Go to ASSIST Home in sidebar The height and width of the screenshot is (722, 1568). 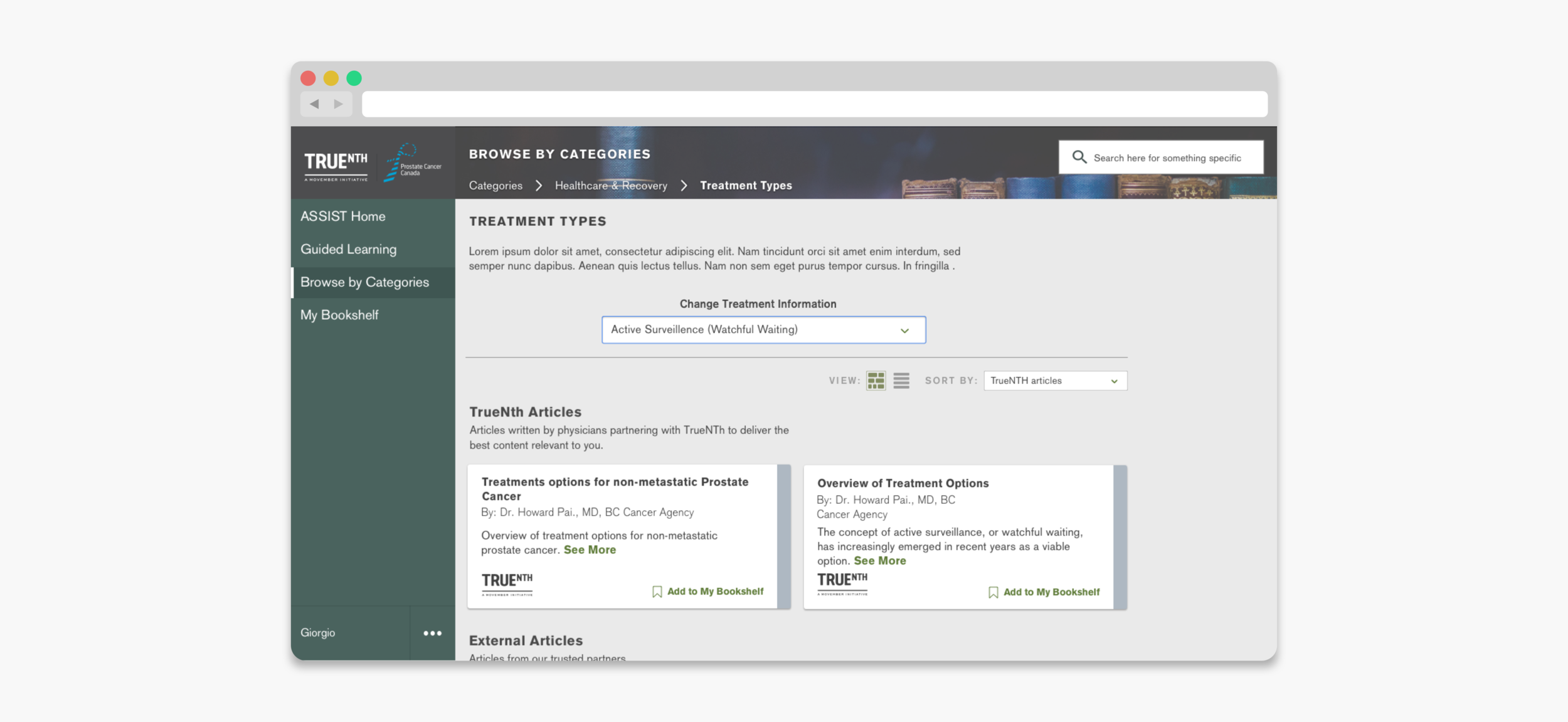click(343, 216)
